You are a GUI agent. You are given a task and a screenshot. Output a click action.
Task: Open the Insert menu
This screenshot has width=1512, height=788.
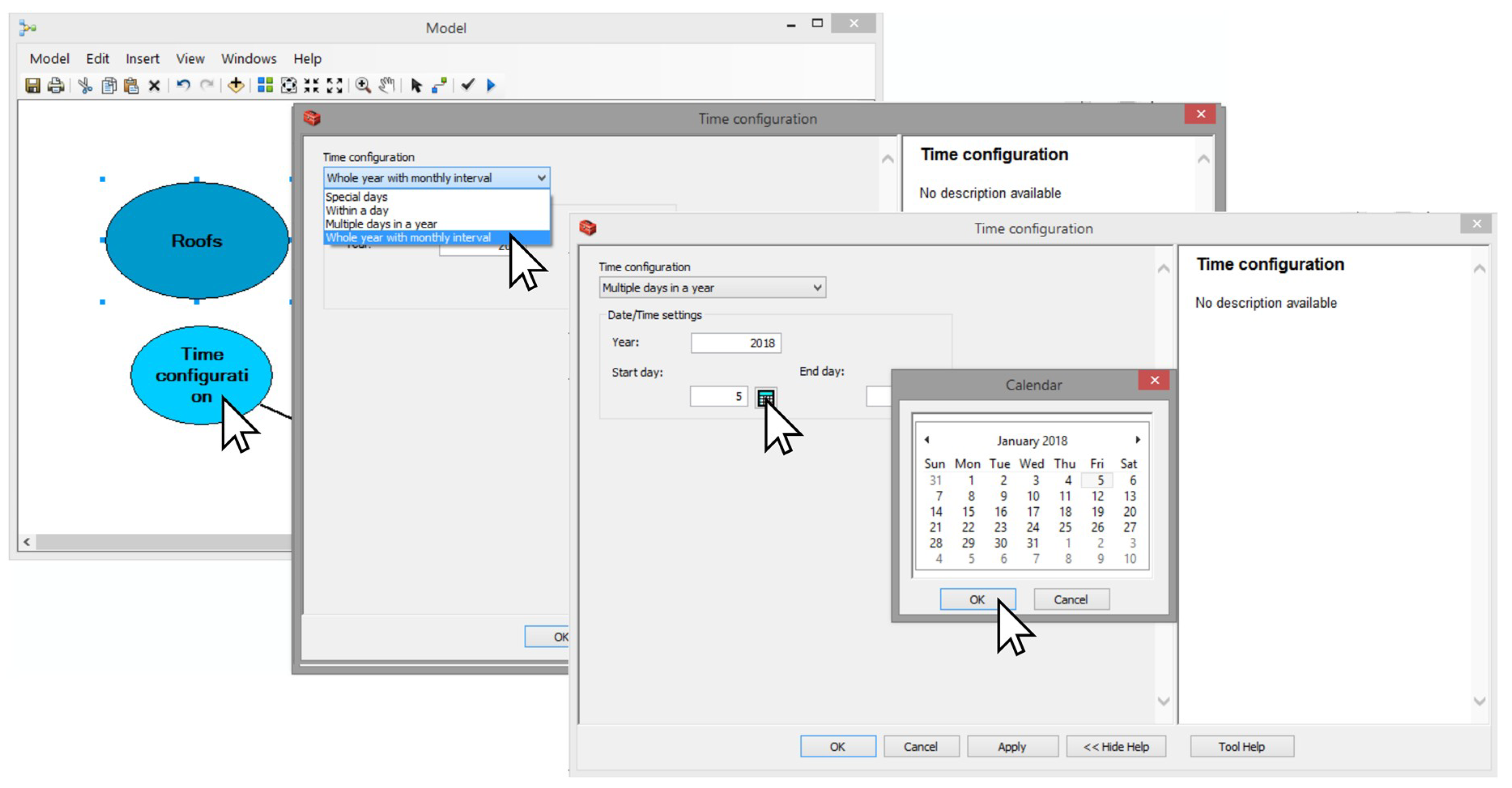pos(142,59)
